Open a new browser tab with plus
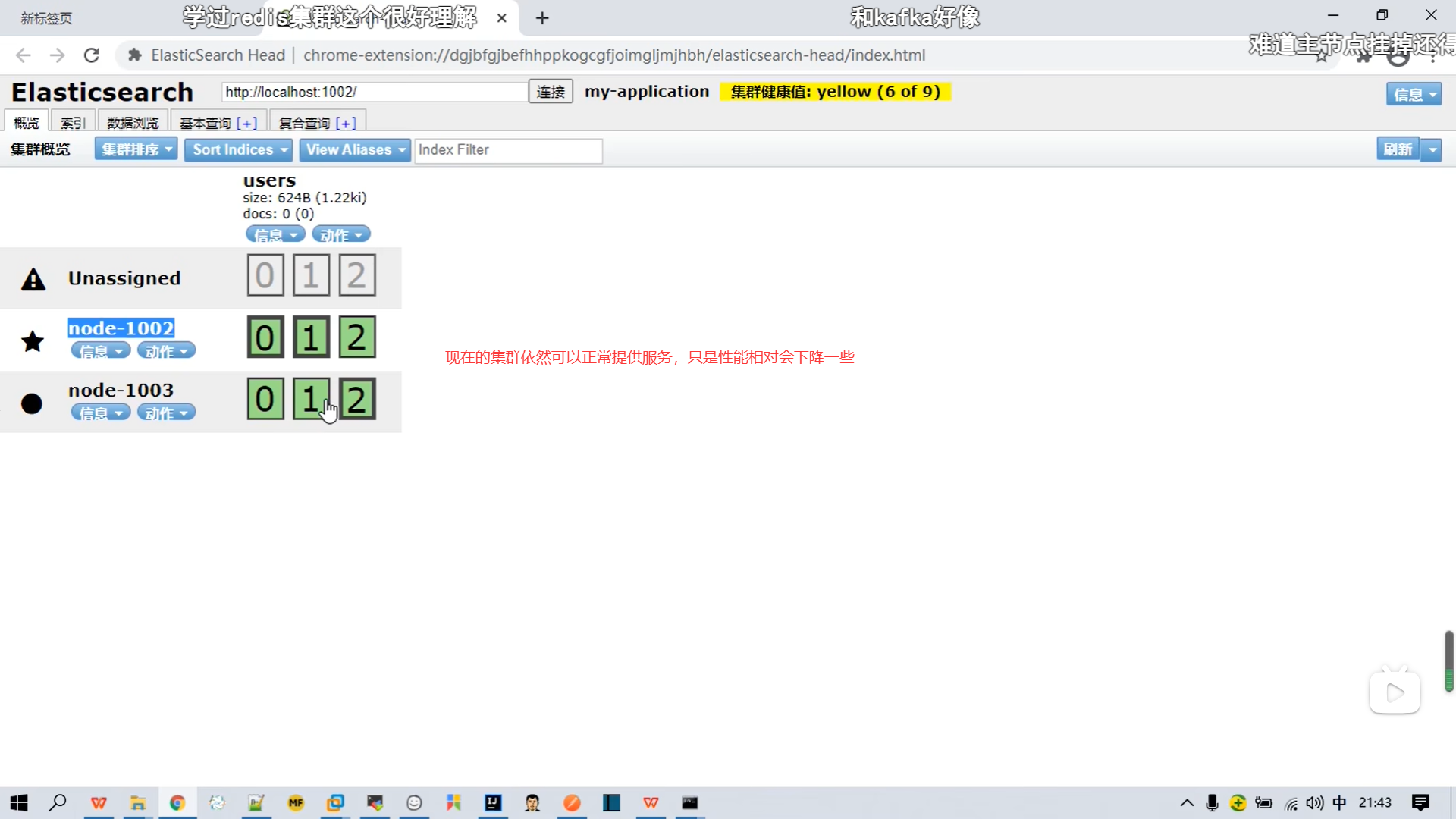 tap(541, 18)
